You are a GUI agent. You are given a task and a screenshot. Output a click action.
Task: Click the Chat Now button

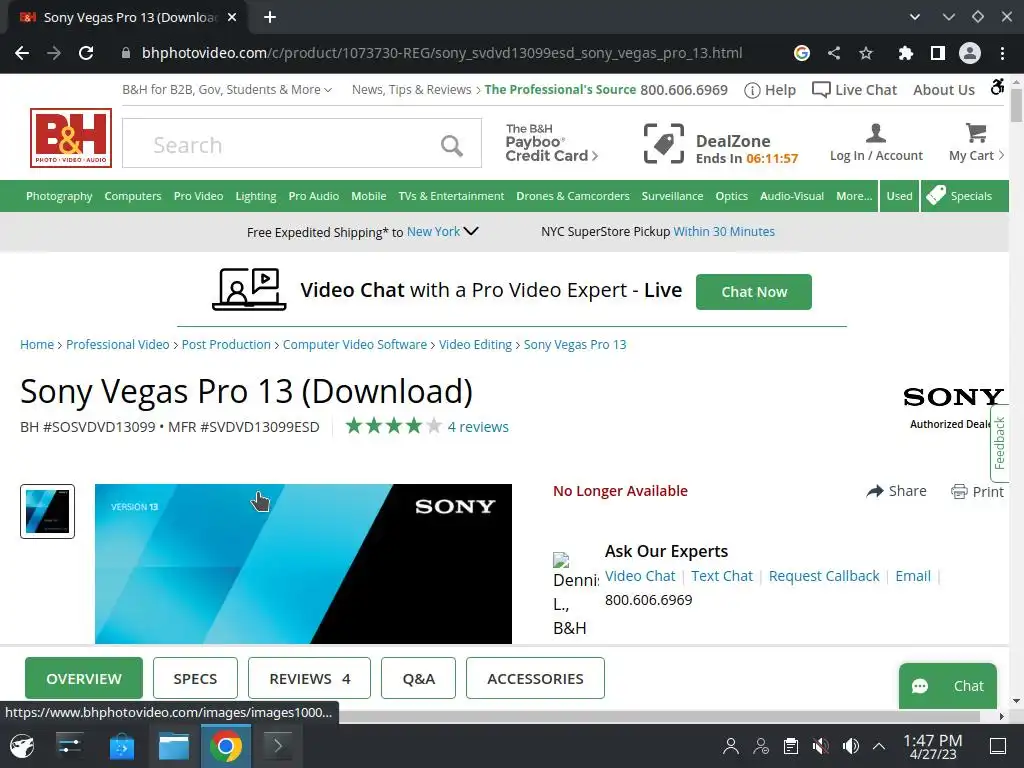[754, 292]
